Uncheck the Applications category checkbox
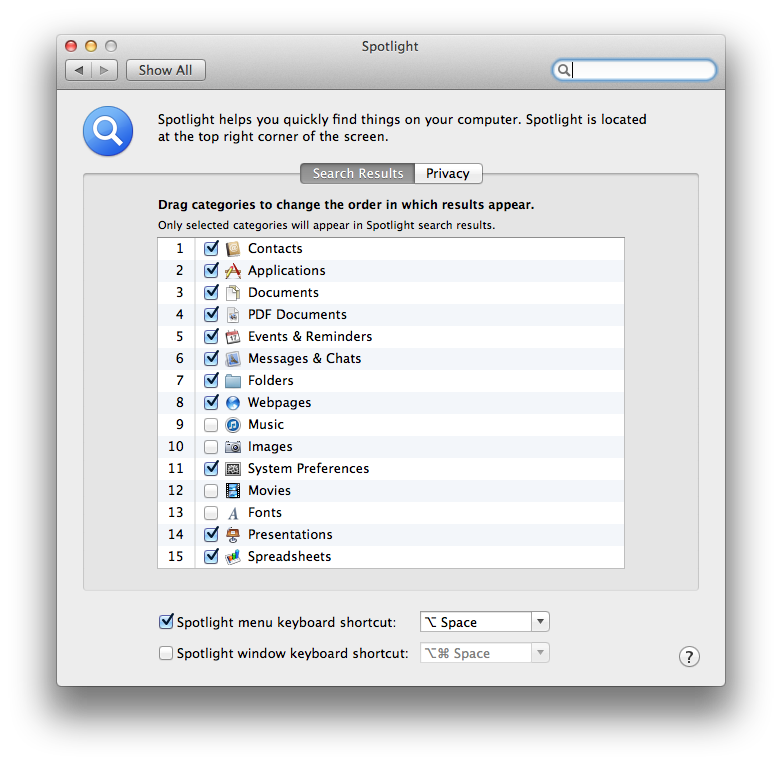Screen dimensions: 782x765 click(211, 270)
